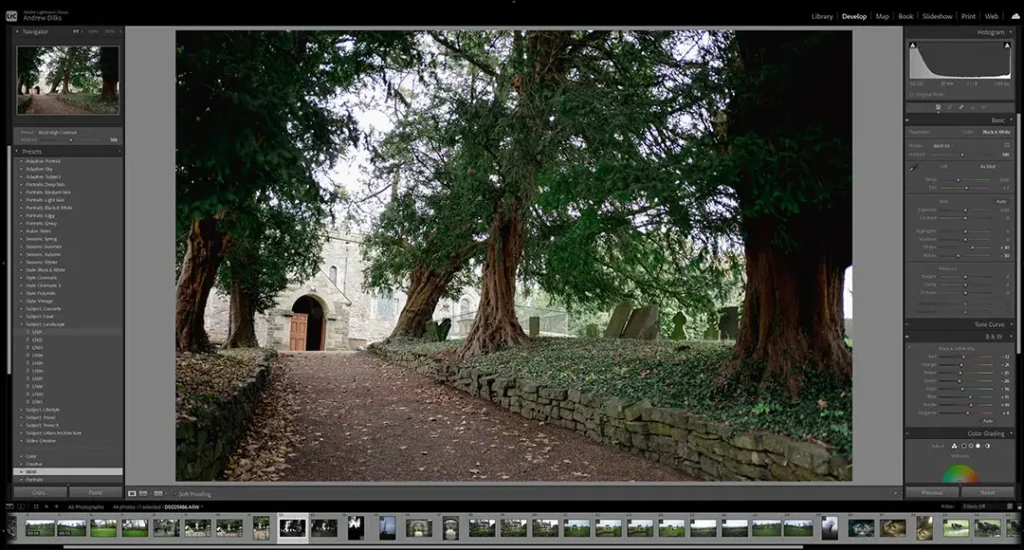Click the Paste settings button
The height and width of the screenshot is (550, 1024).
95,493
